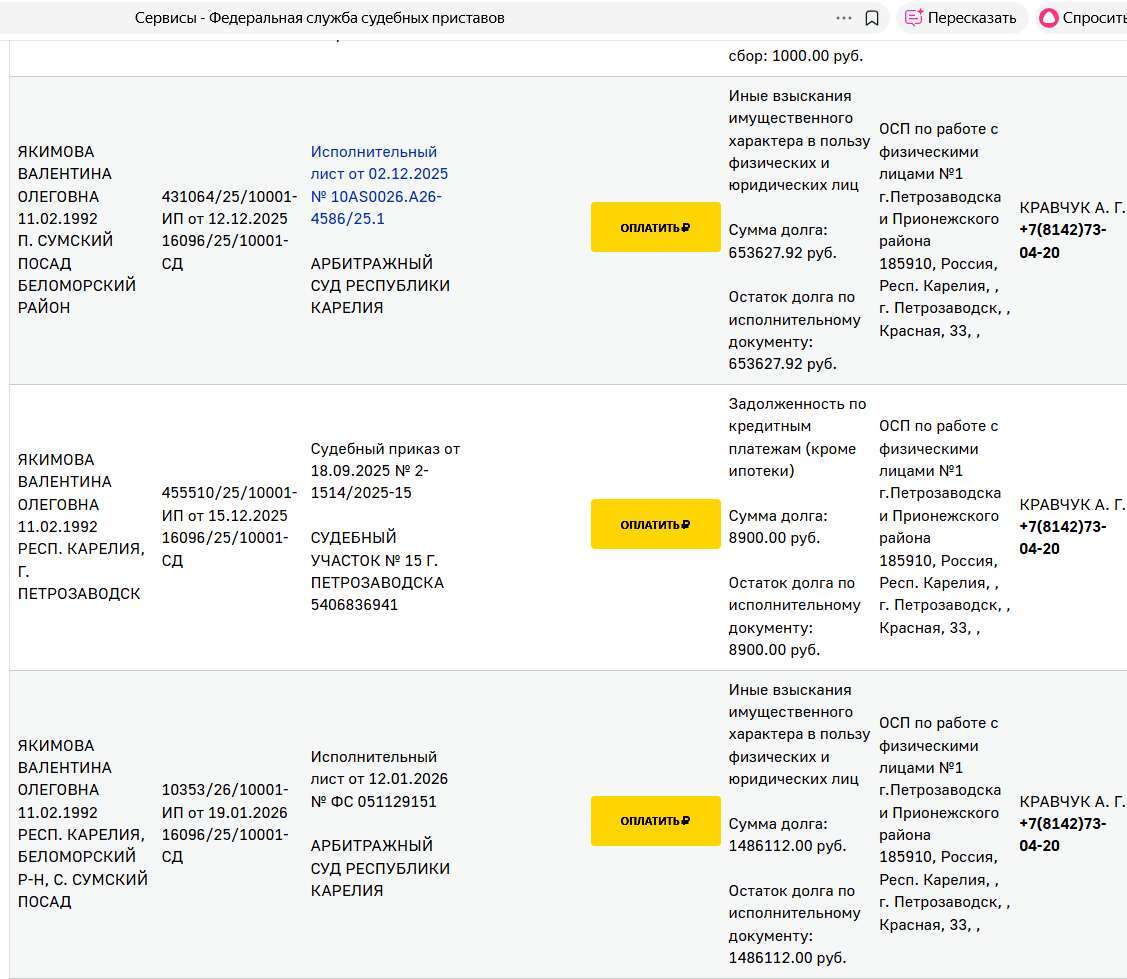Click the phone number in the 10353/26 row
The width and height of the screenshot is (1127, 979).
(1063, 835)
